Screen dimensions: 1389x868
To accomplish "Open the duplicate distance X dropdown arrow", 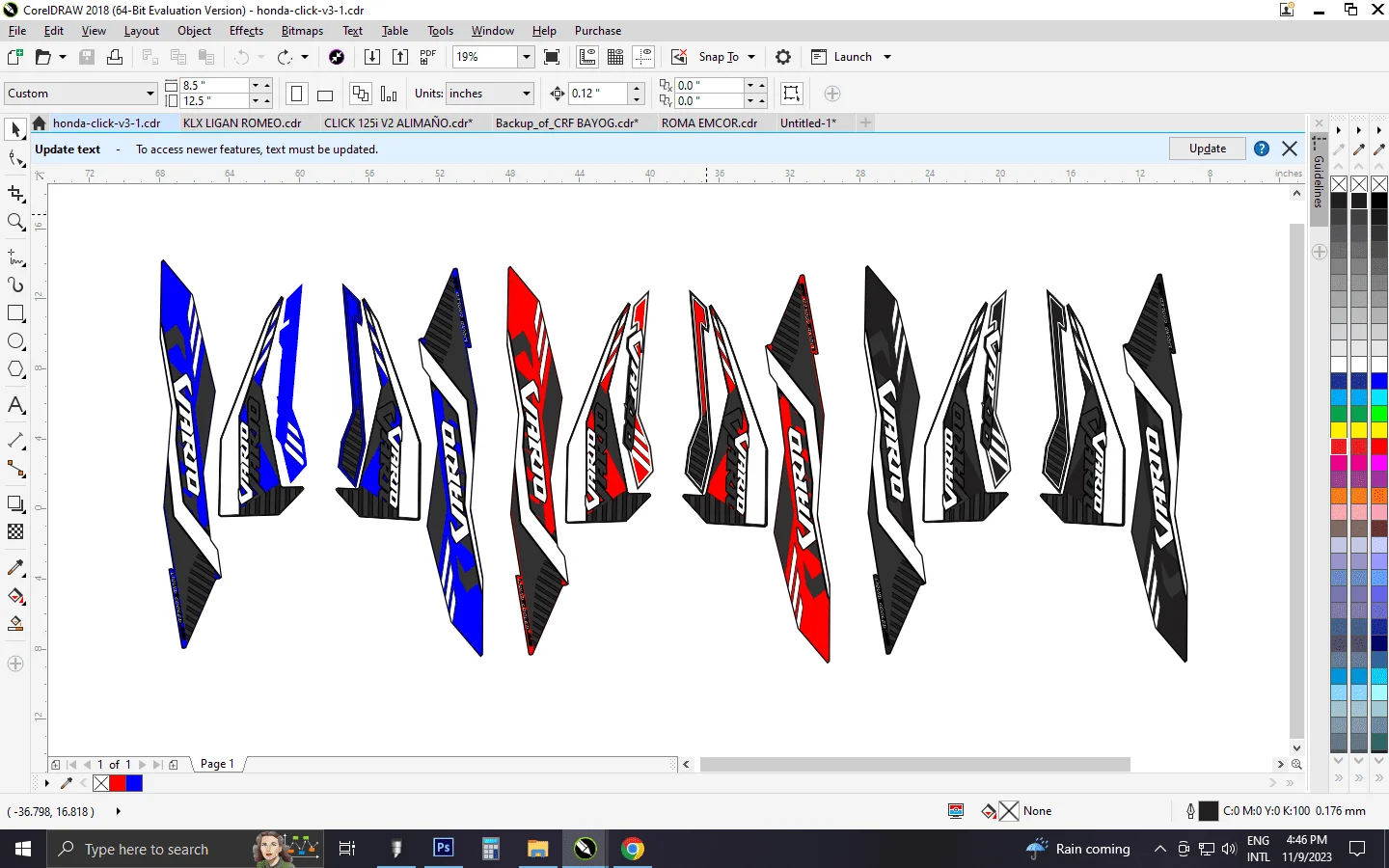I will 750,85.
